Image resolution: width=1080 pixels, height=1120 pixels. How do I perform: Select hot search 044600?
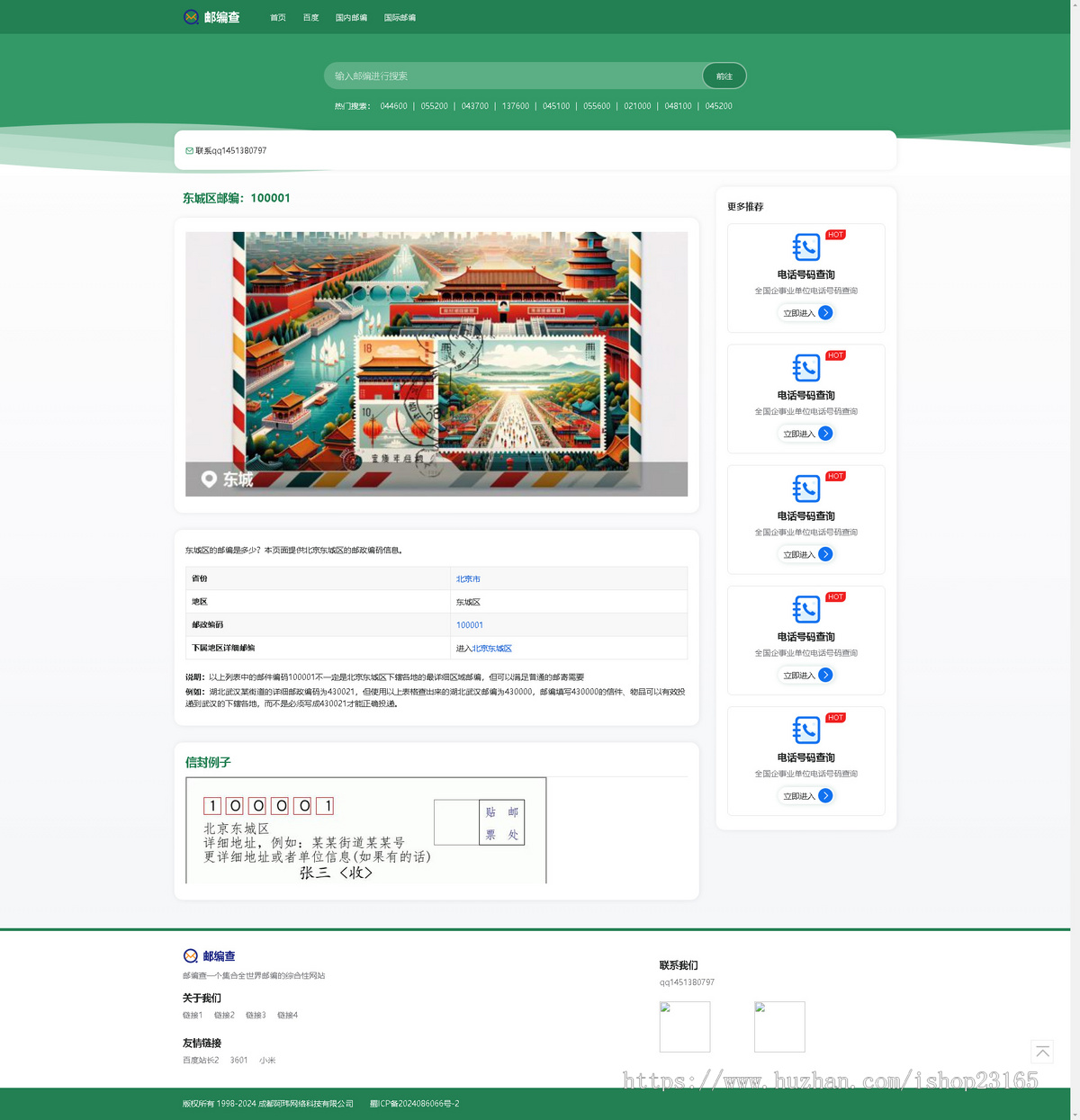pyautogui.click(x=393, y=106)
